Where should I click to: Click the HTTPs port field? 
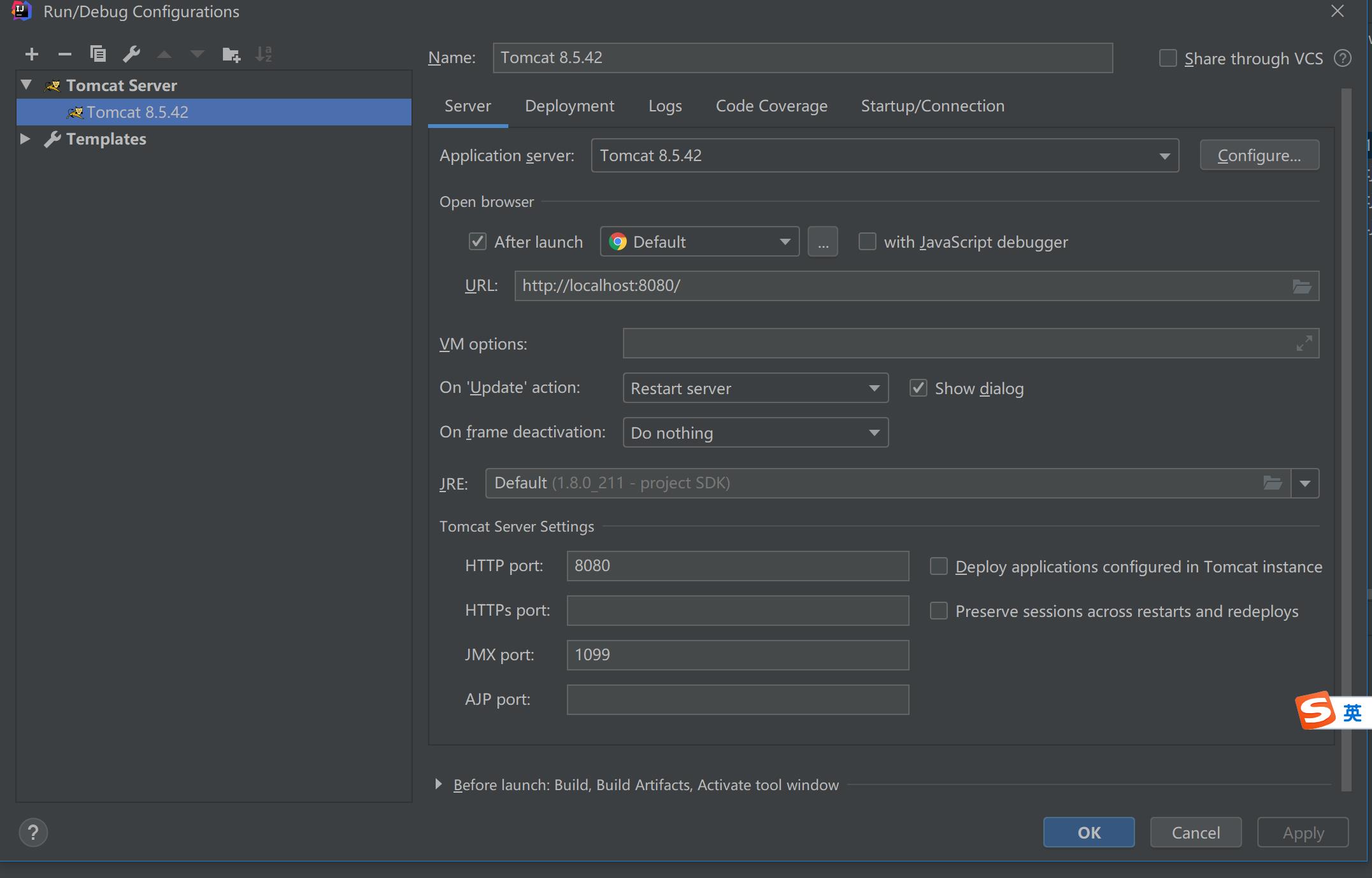tap(738, 611)
